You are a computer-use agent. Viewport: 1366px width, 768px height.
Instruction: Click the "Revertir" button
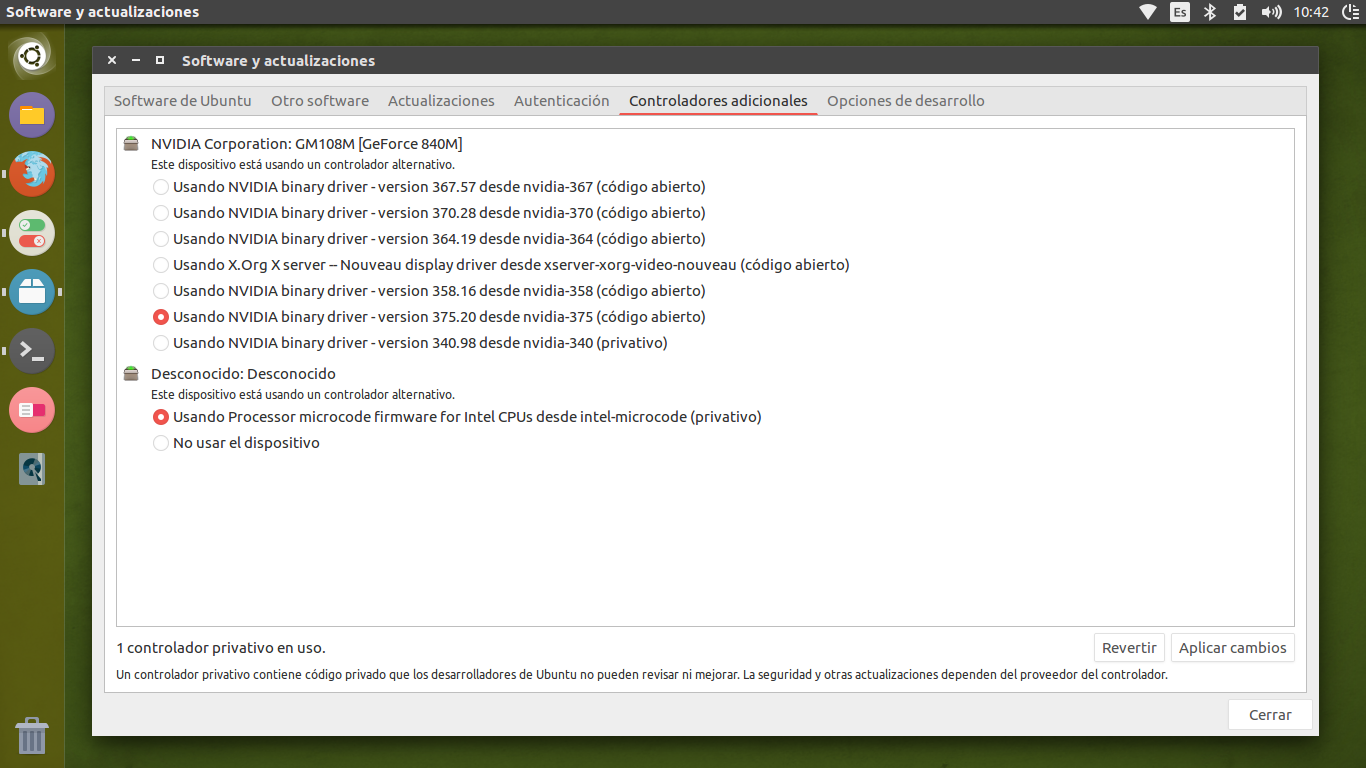1129,647
